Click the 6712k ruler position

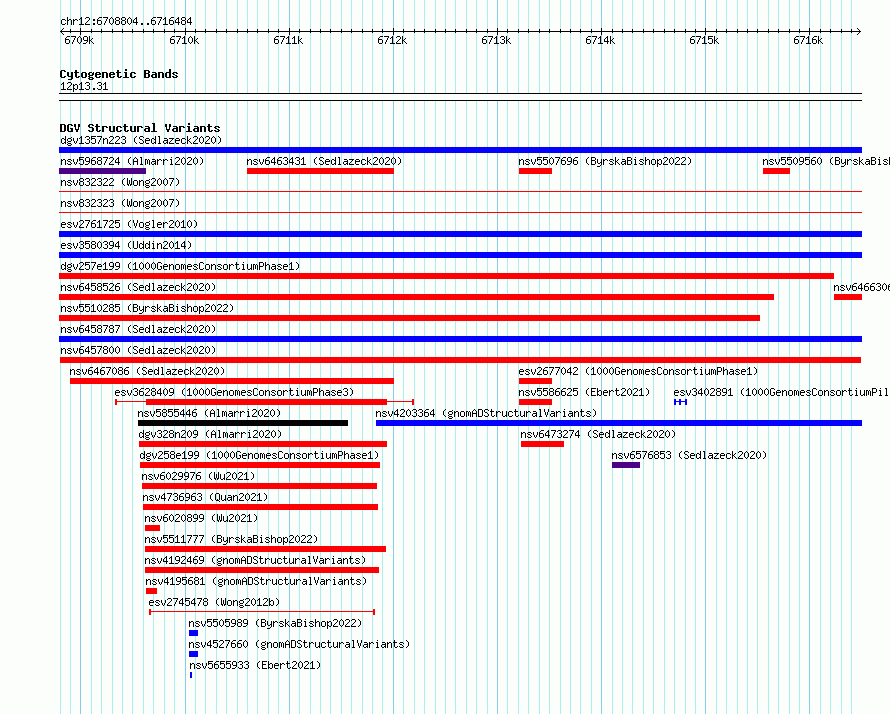click(392, 40)
